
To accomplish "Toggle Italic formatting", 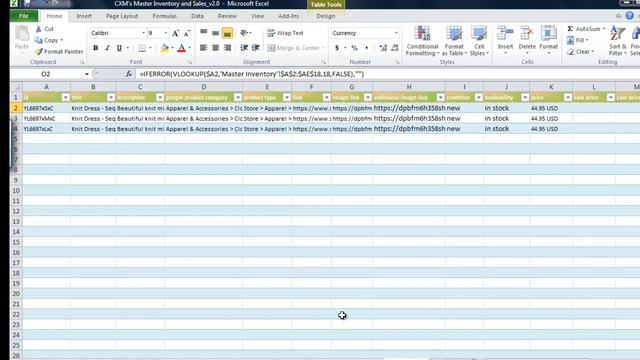I will 107,48.
